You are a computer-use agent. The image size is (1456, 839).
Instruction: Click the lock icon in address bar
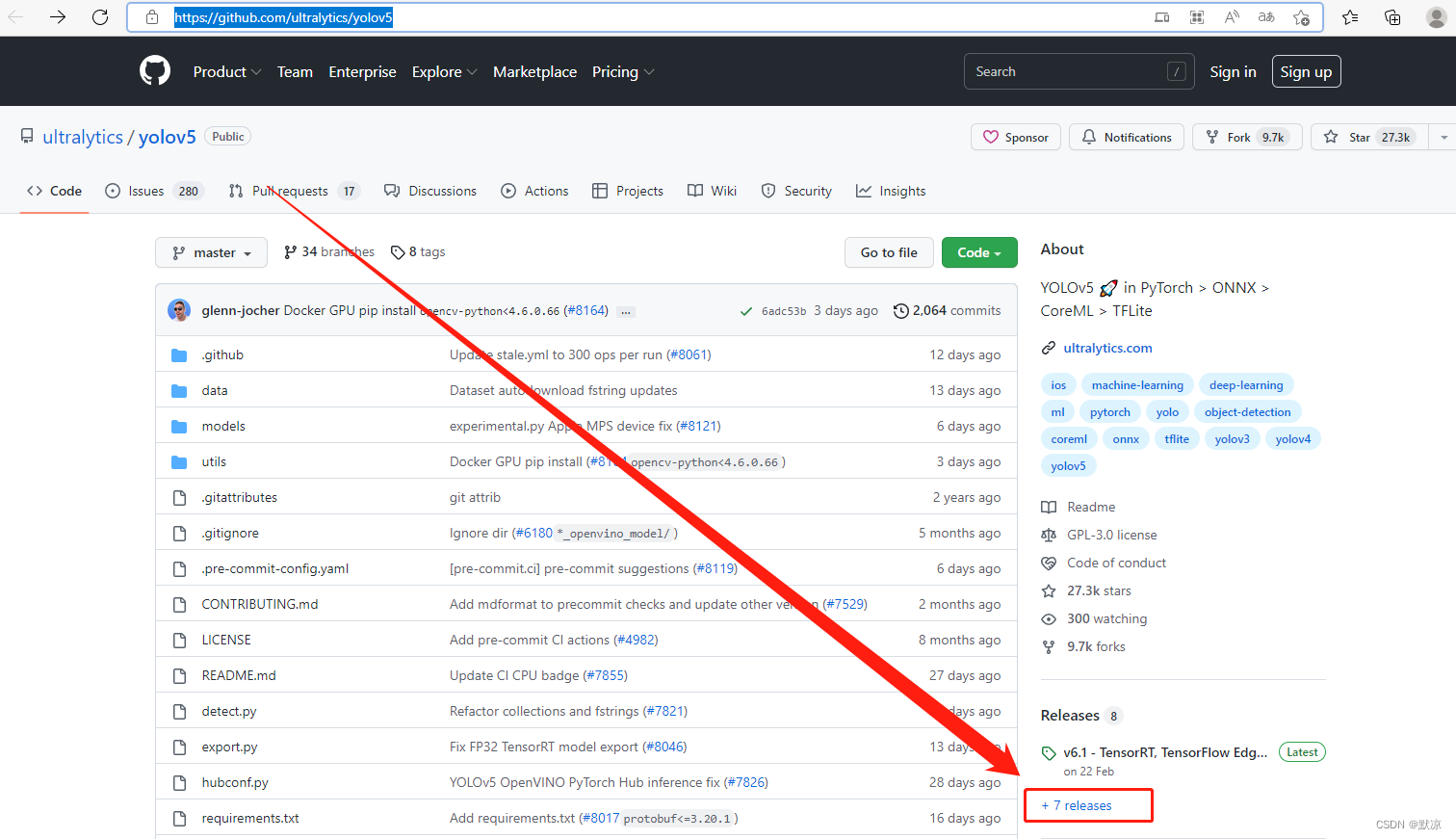coord(152,17)
